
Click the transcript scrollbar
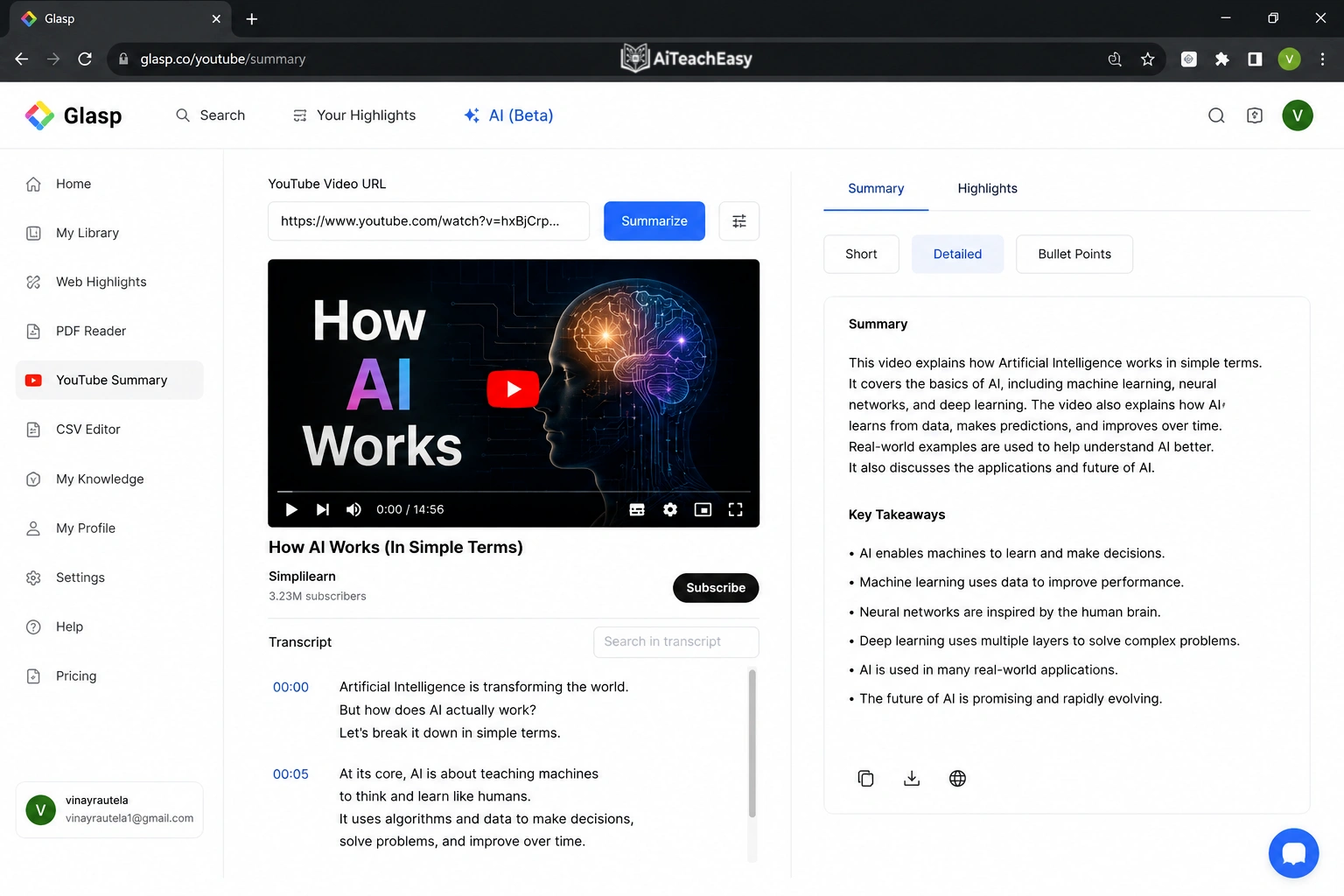[x=752, y=744]
